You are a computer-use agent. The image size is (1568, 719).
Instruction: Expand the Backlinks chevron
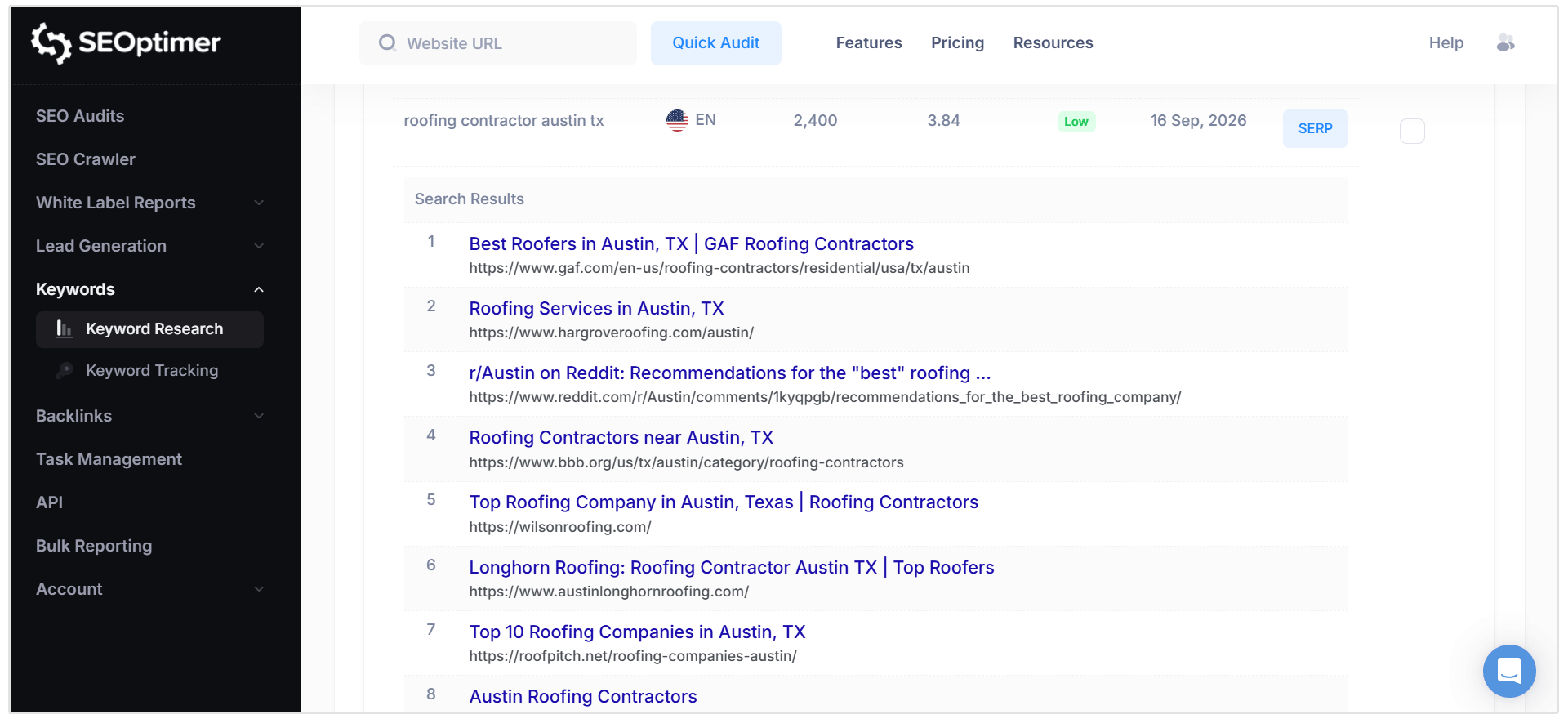point(259,416)
